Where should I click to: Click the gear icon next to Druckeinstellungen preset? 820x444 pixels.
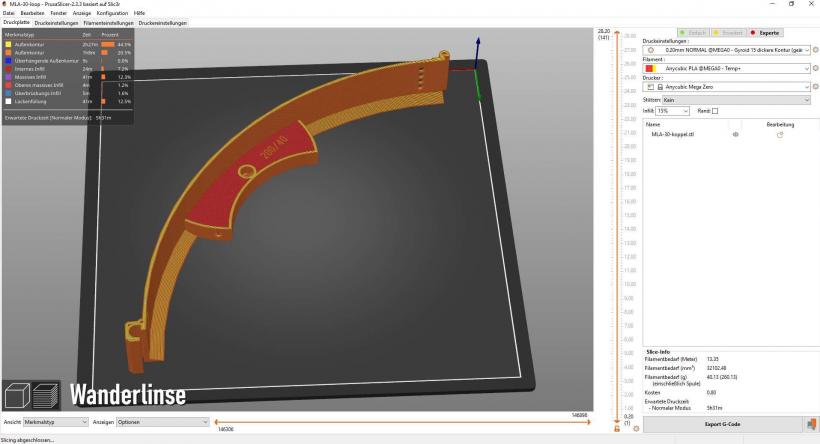point(815,49)
